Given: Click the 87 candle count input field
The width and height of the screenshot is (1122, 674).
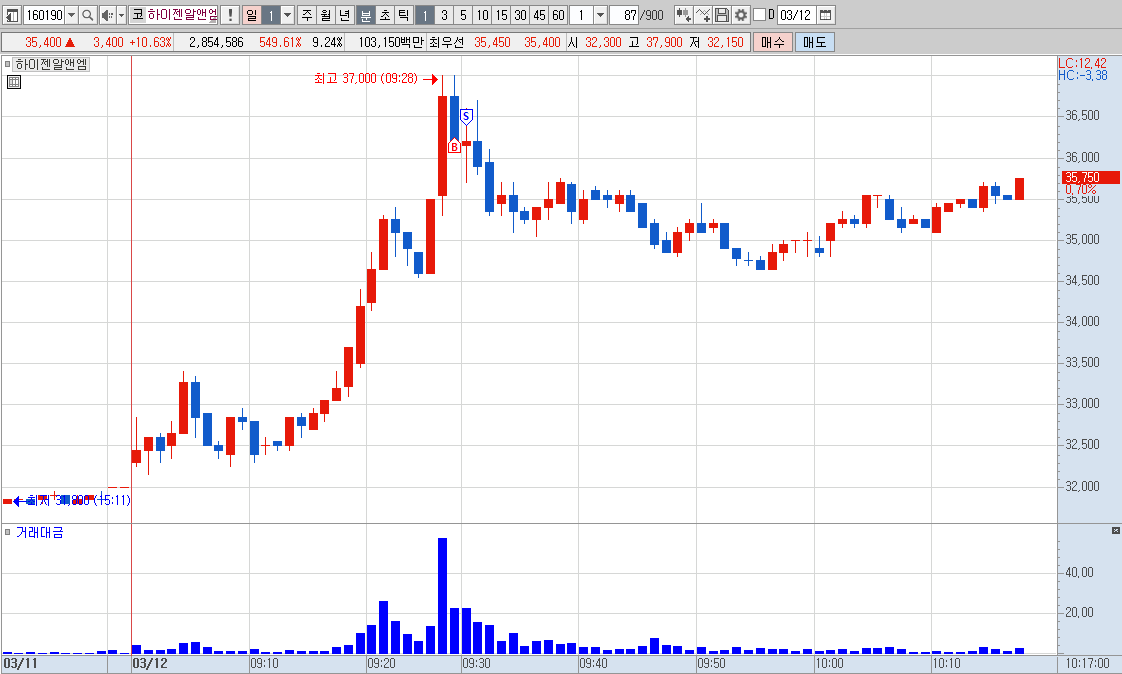Looking at the screenshot, I should pyautogui.click(x=624, y=15).
